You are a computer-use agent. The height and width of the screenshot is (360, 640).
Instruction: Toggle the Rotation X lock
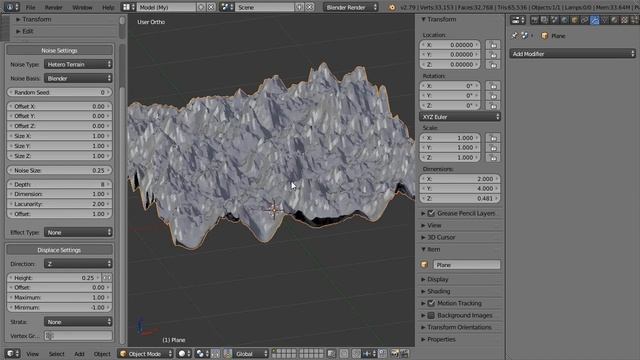(x=493, y=86)
